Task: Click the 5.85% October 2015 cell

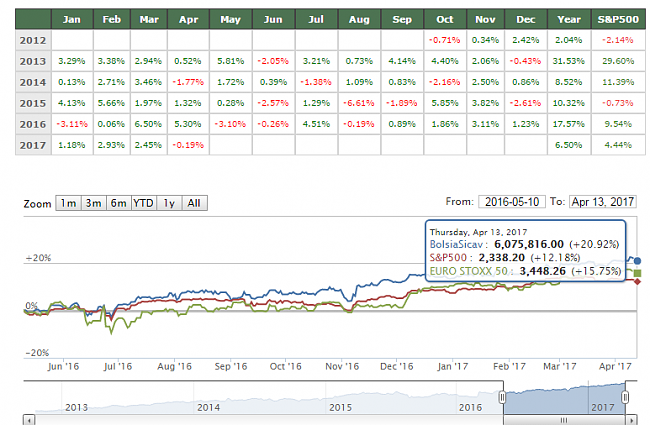Action: point(445,103)
